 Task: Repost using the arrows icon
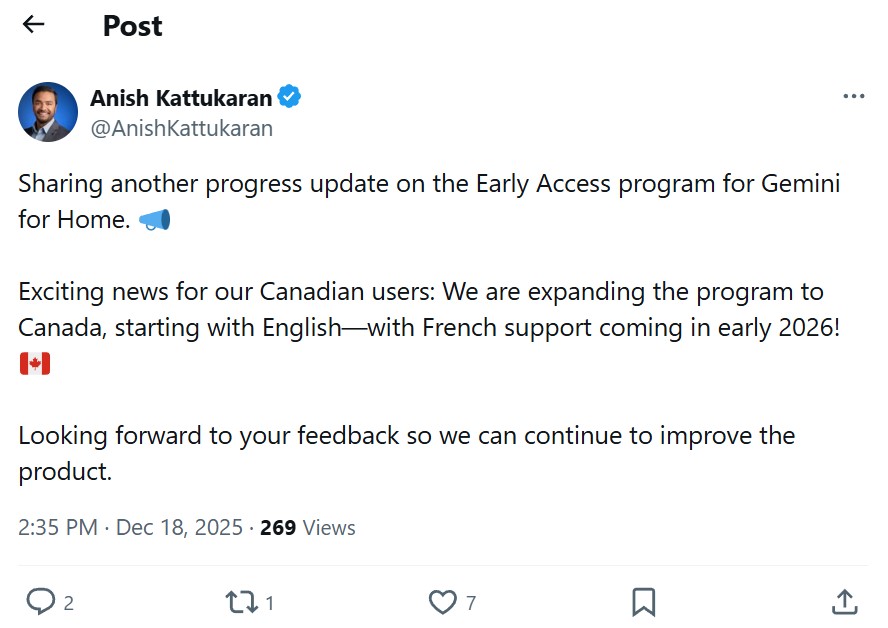(241, 602)
